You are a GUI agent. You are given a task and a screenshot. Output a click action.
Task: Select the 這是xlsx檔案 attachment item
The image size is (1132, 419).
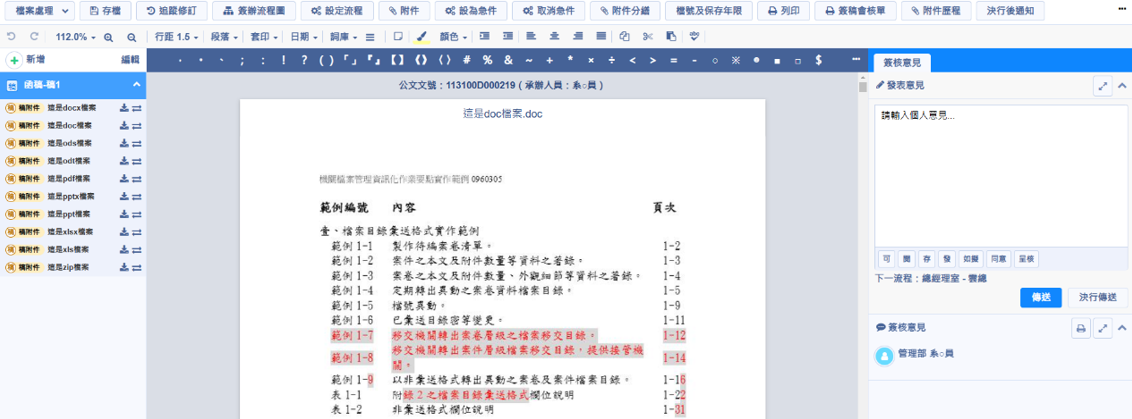point(70,231)
